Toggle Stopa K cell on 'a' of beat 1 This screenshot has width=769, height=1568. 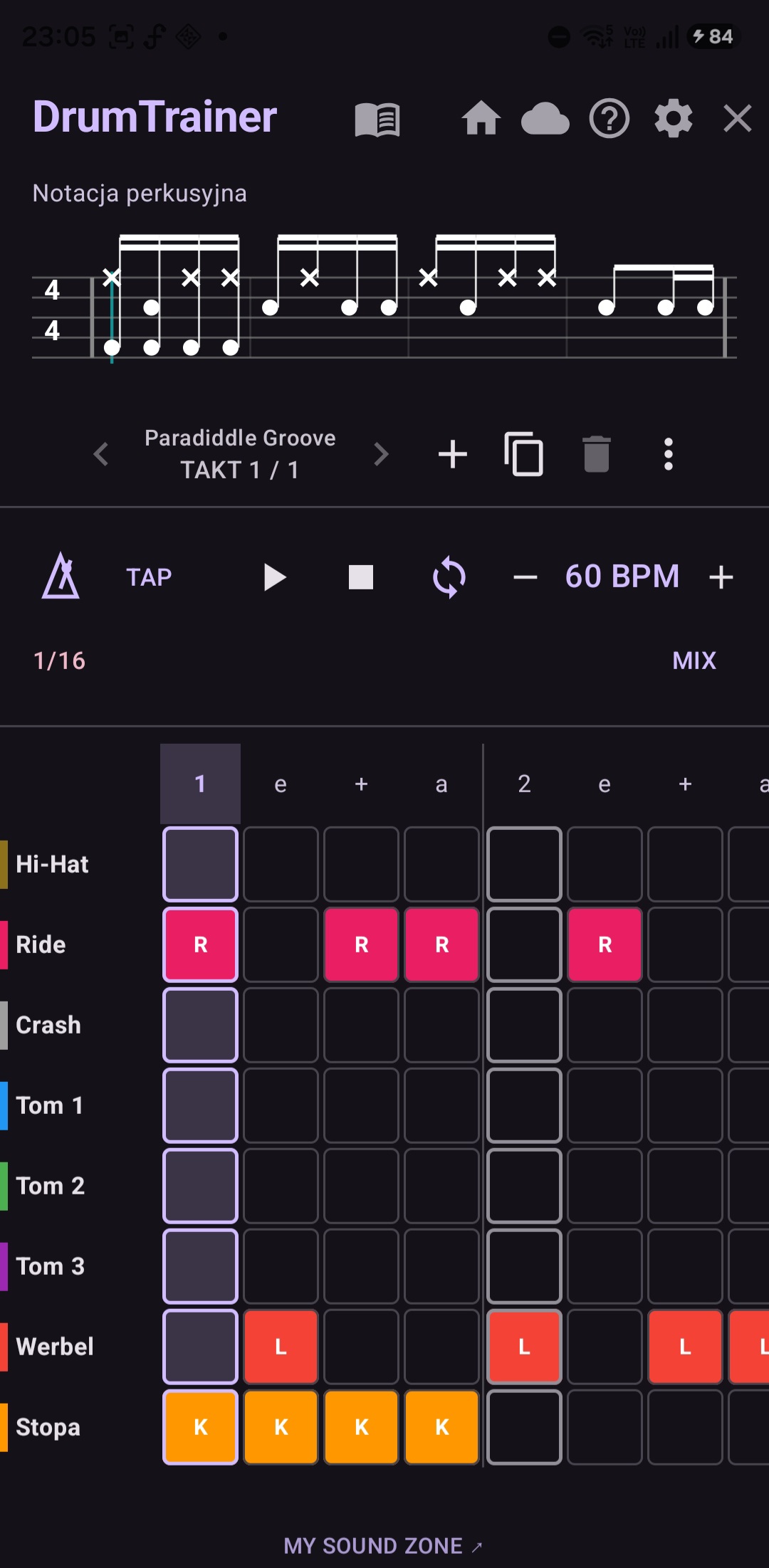tap(442, 1427)
